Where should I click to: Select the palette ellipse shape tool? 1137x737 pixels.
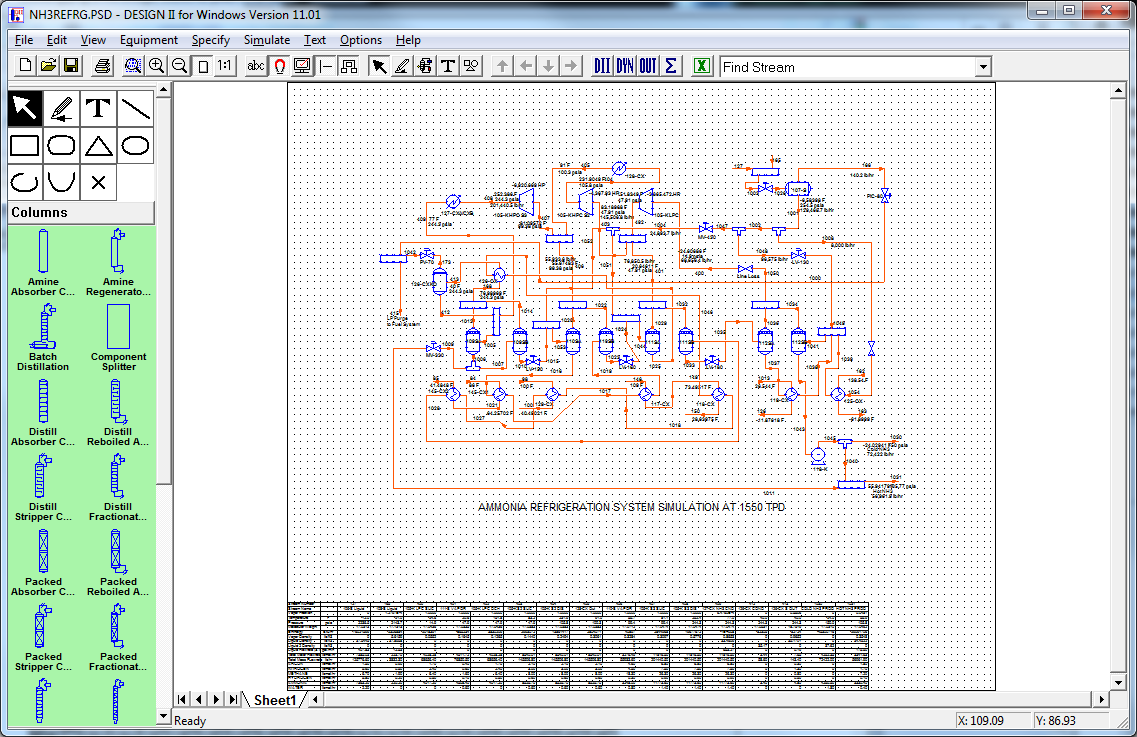136,145
